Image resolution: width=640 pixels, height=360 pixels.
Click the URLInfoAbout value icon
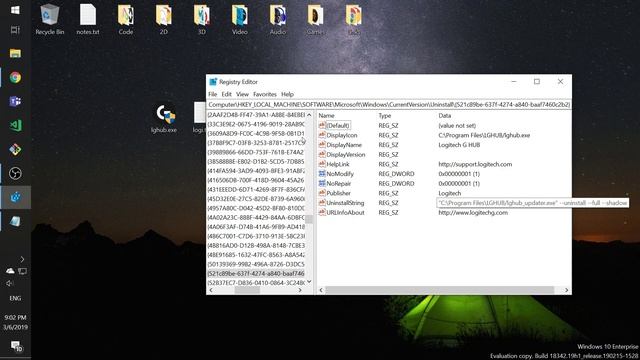pos(322,212)
